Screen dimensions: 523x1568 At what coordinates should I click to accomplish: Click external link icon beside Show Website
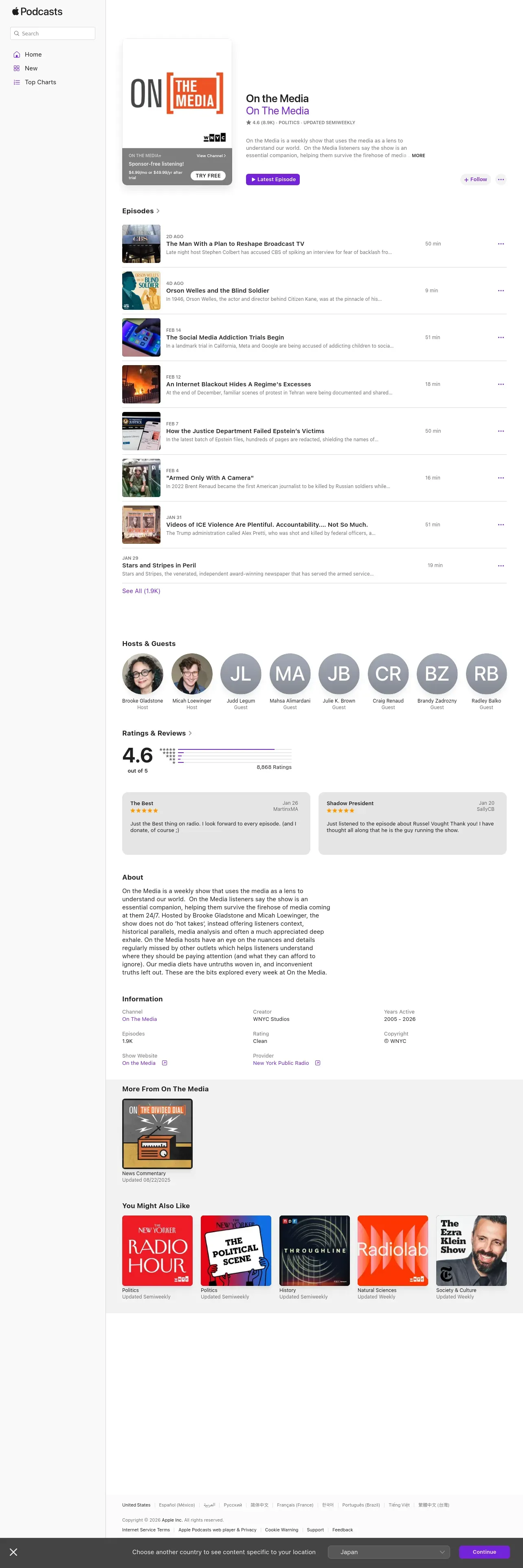tap(165, 1063)
